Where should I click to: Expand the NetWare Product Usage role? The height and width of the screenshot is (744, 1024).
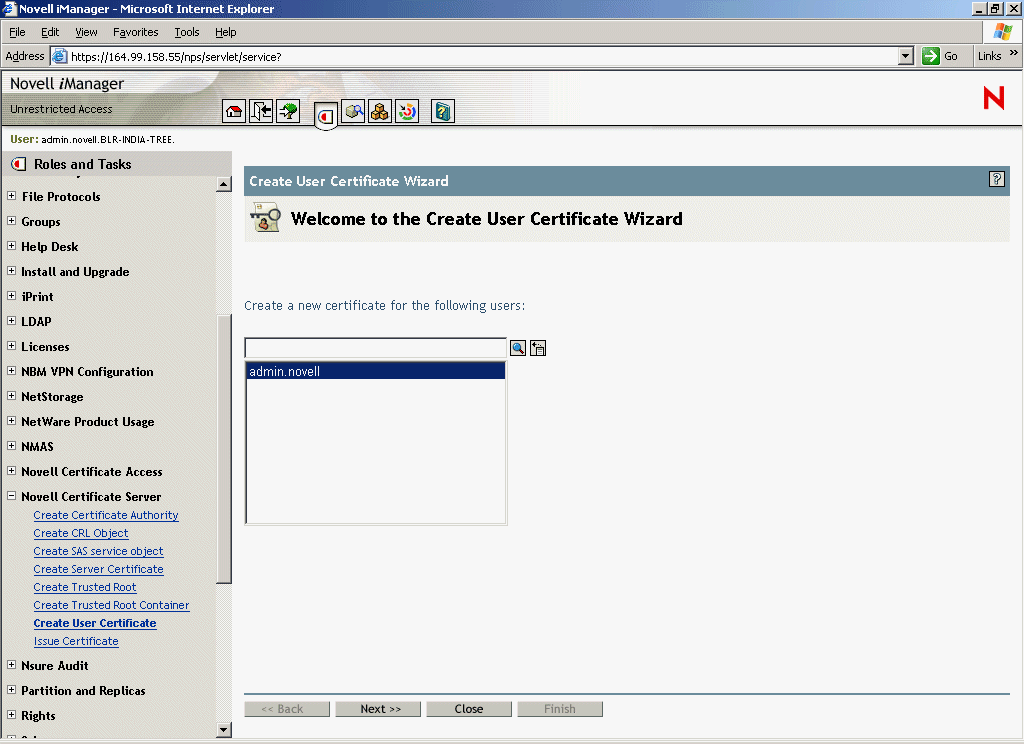[x=11, y=421]
